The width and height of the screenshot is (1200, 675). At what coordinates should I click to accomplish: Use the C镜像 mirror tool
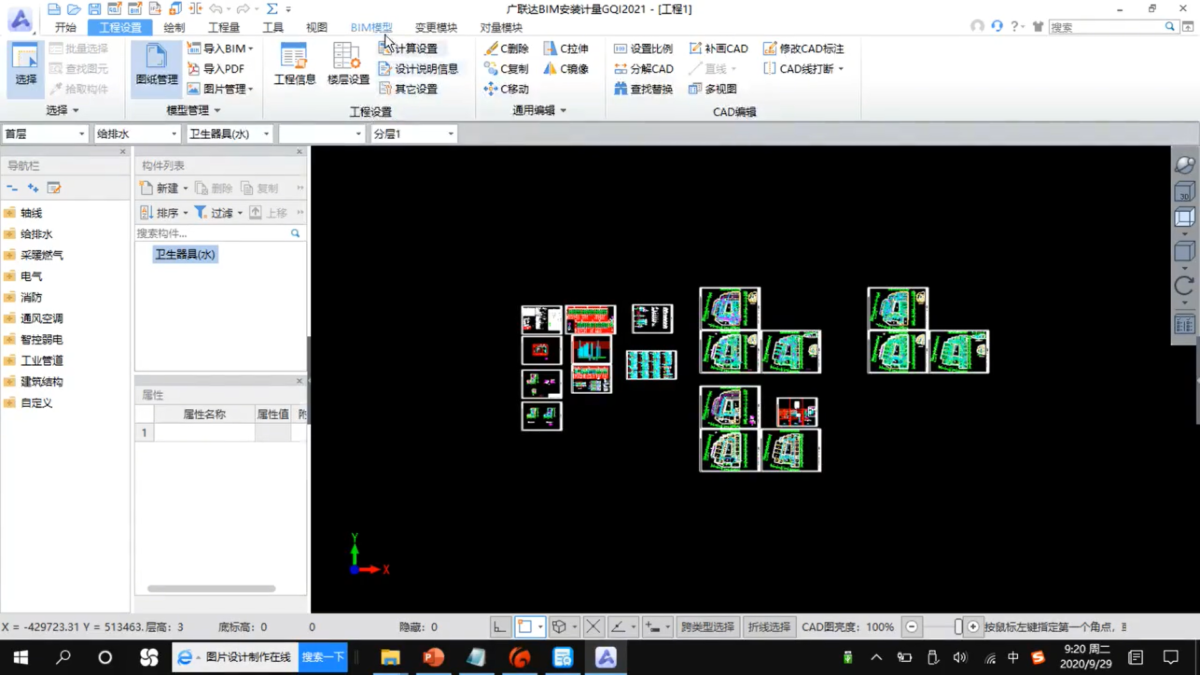coord(566,69)
